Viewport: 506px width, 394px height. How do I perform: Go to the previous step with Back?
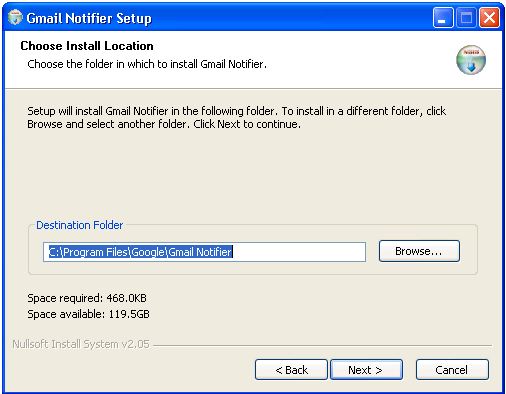click(x=291, y=370)
